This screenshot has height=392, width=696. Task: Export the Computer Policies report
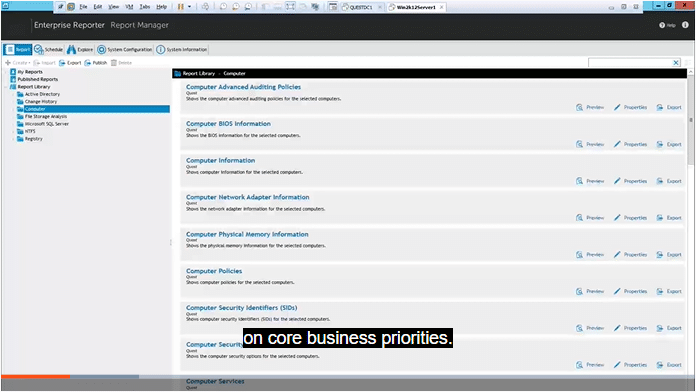(669, 292)
